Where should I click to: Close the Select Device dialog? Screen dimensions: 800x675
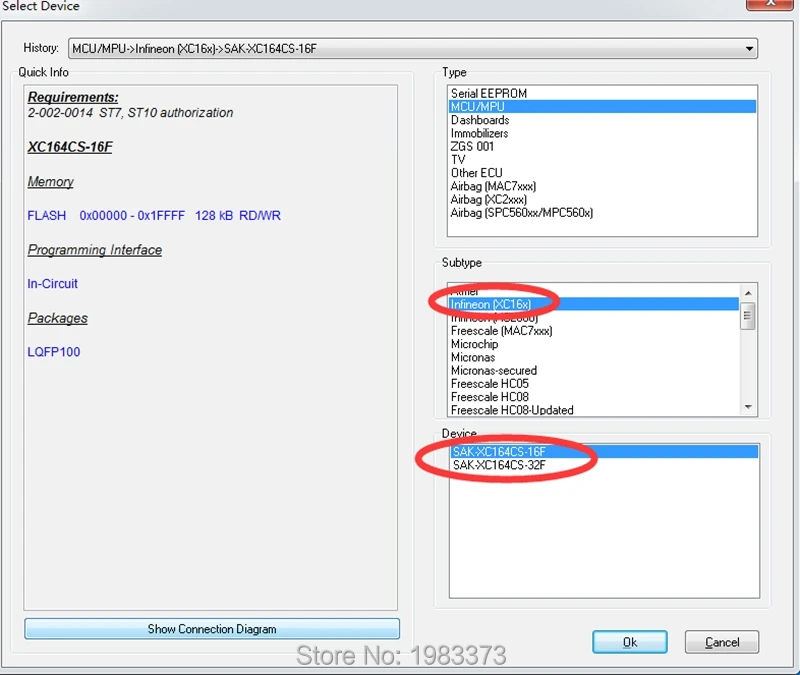(x=771, y=4)
